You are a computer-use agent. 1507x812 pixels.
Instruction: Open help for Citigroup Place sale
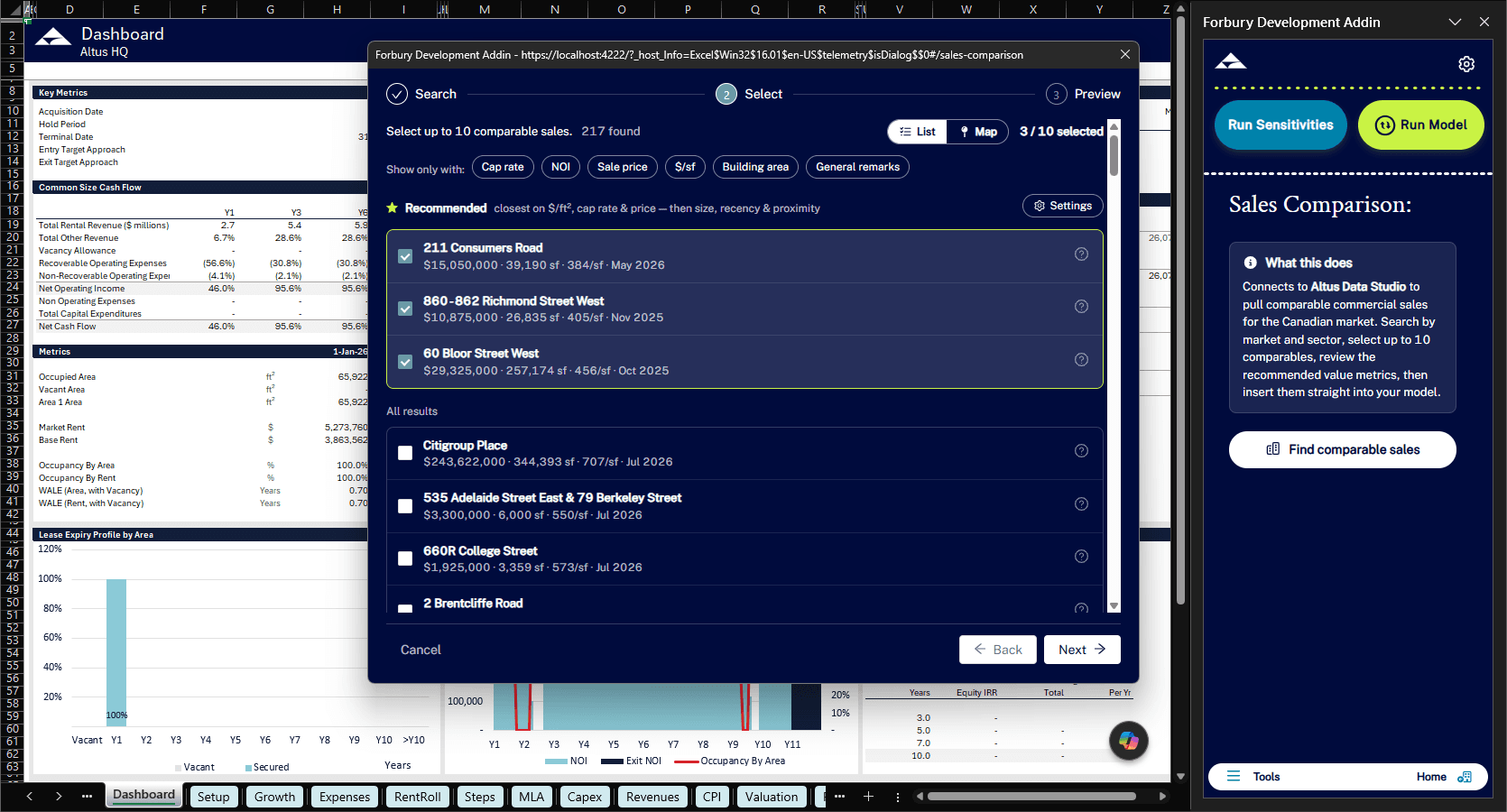click(x=1081, y=451)
